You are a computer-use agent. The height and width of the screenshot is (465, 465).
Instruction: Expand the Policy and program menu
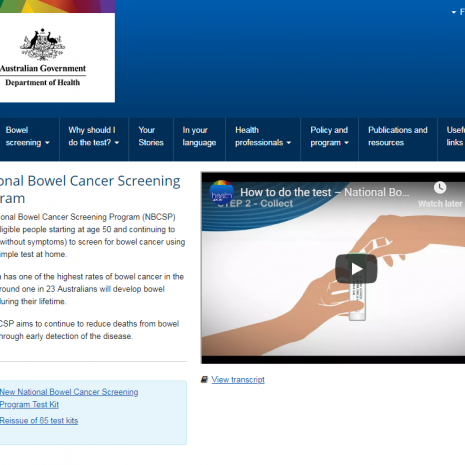pos(329,136)
